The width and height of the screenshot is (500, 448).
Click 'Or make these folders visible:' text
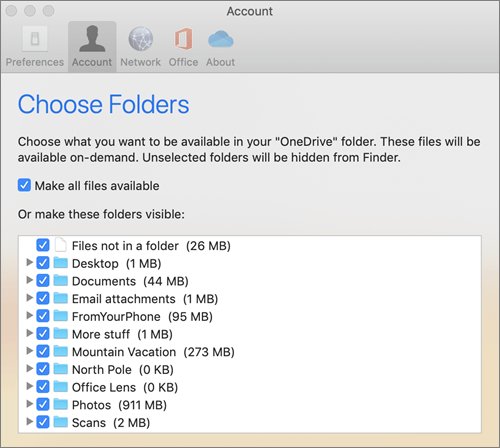coord(101,214)
